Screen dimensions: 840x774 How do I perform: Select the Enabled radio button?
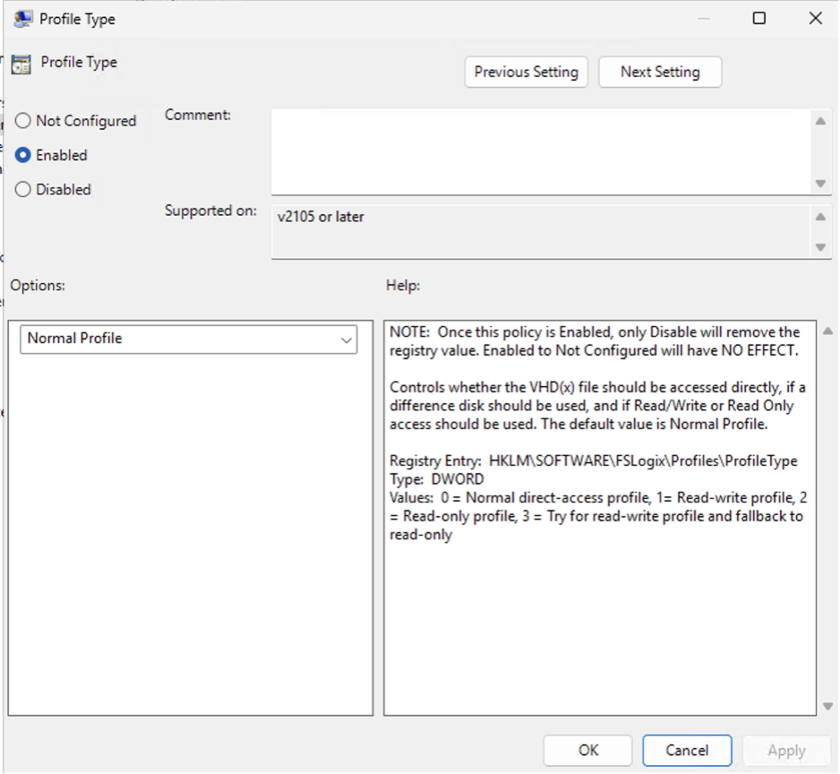(22, 155)
